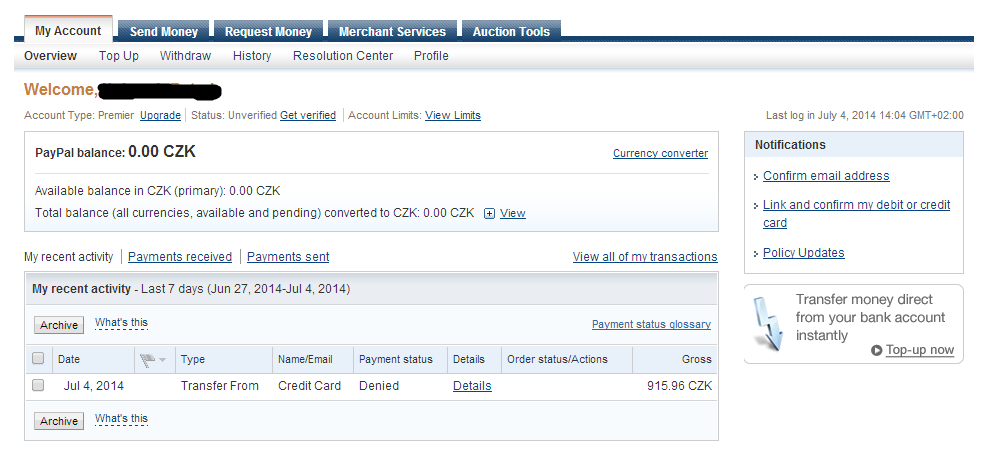Open View all of my transactions
Viewport: 983px width, 470px height.
pyautogui.click(x=645, y=257)
